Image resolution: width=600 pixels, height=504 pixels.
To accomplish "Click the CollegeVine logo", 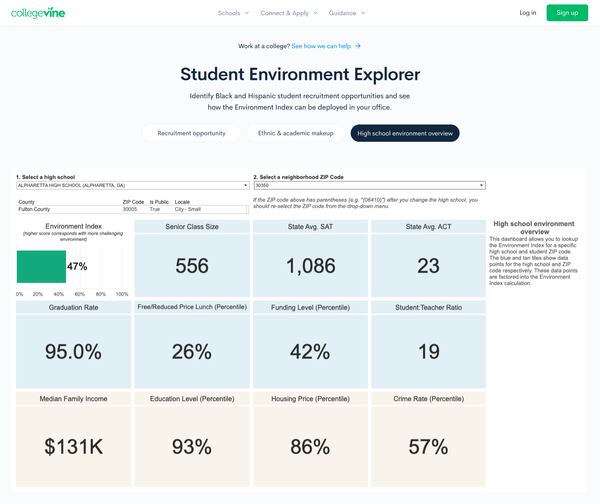I will 38,13.
